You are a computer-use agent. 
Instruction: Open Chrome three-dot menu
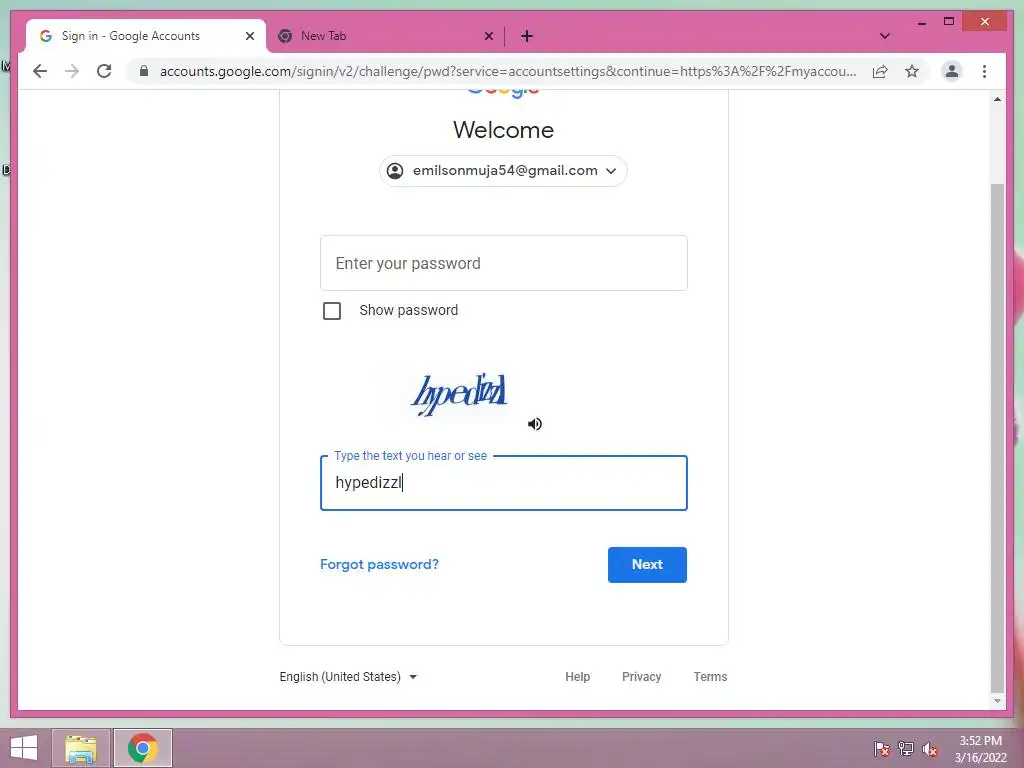[984, 71]
